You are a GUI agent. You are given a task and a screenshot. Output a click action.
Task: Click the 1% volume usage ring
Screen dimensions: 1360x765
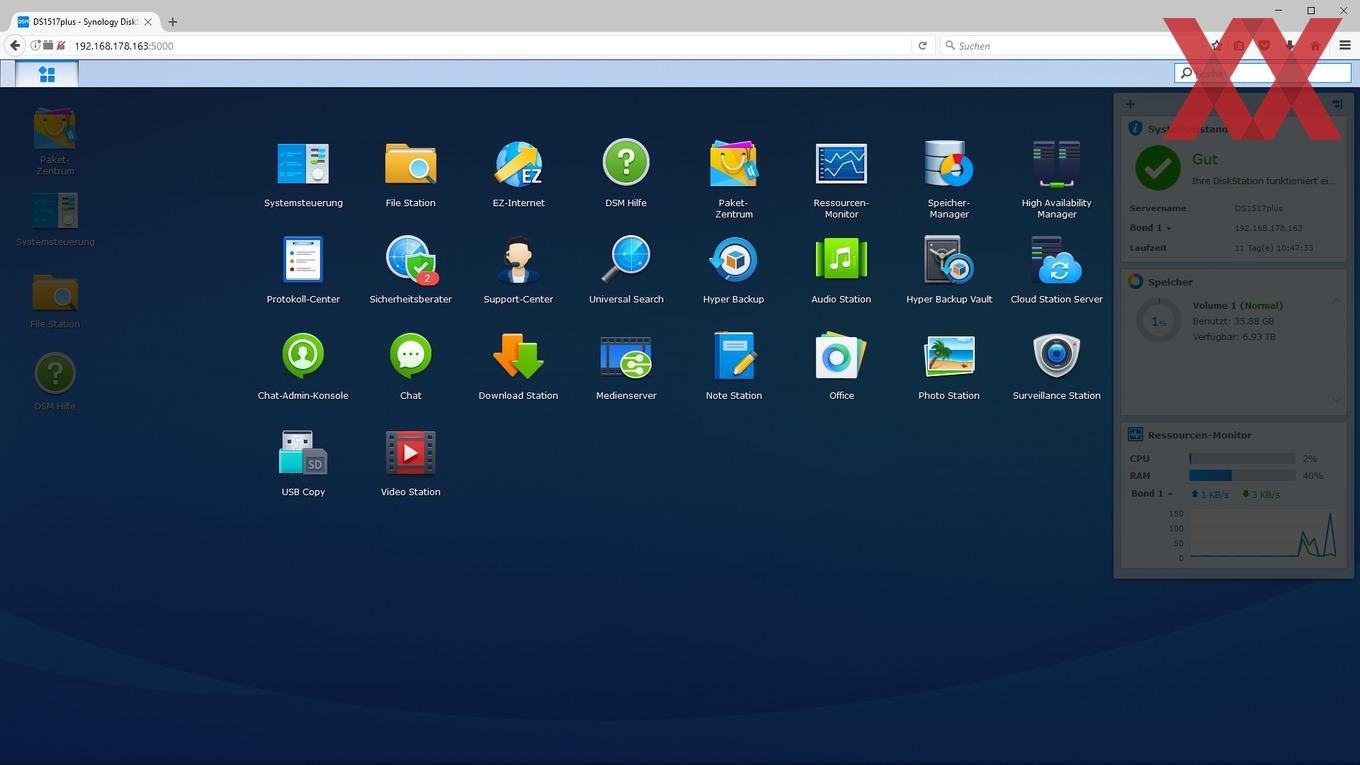[1158, 322]
